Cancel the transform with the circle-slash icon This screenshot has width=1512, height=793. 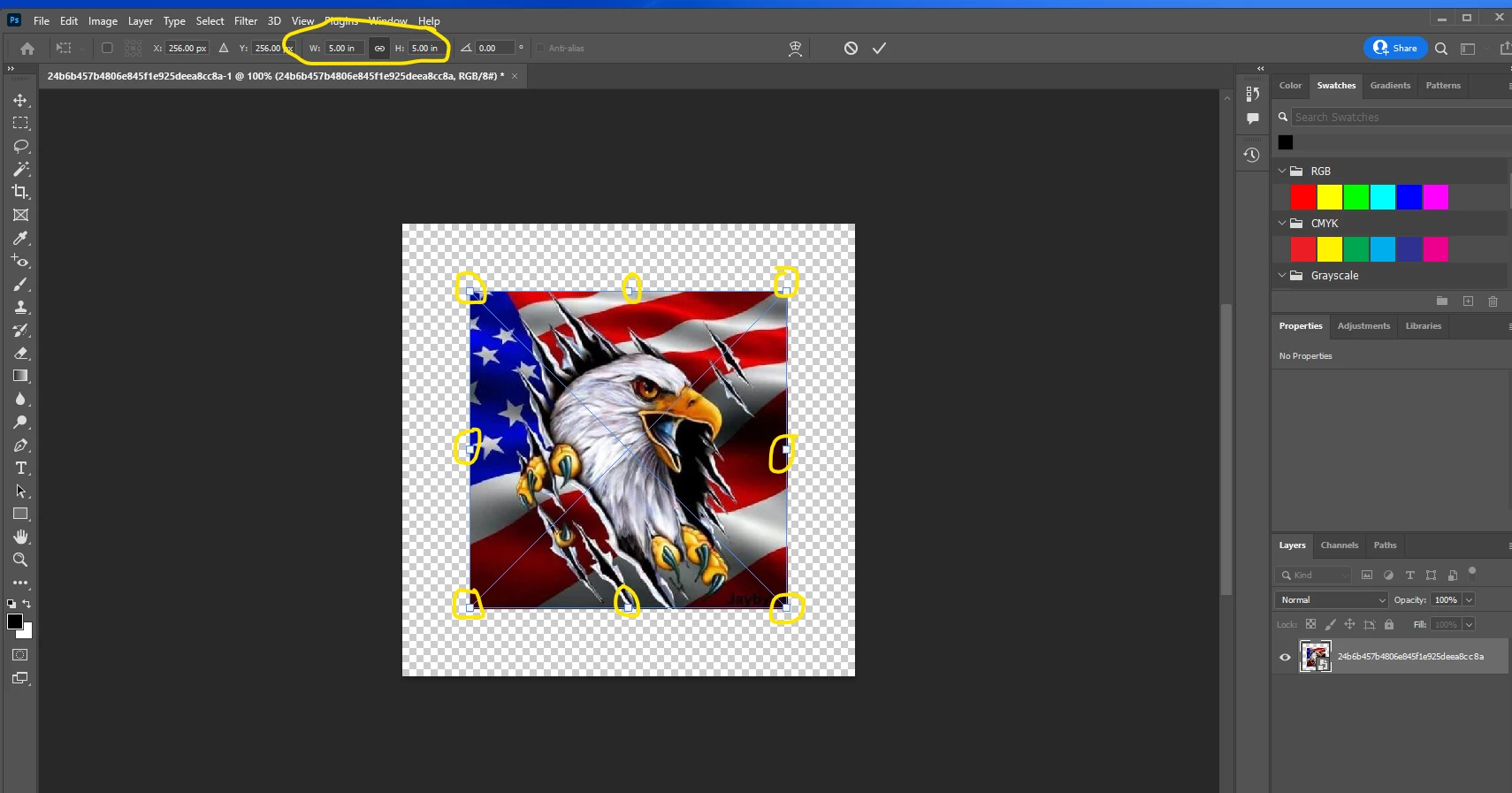(851, 49)
